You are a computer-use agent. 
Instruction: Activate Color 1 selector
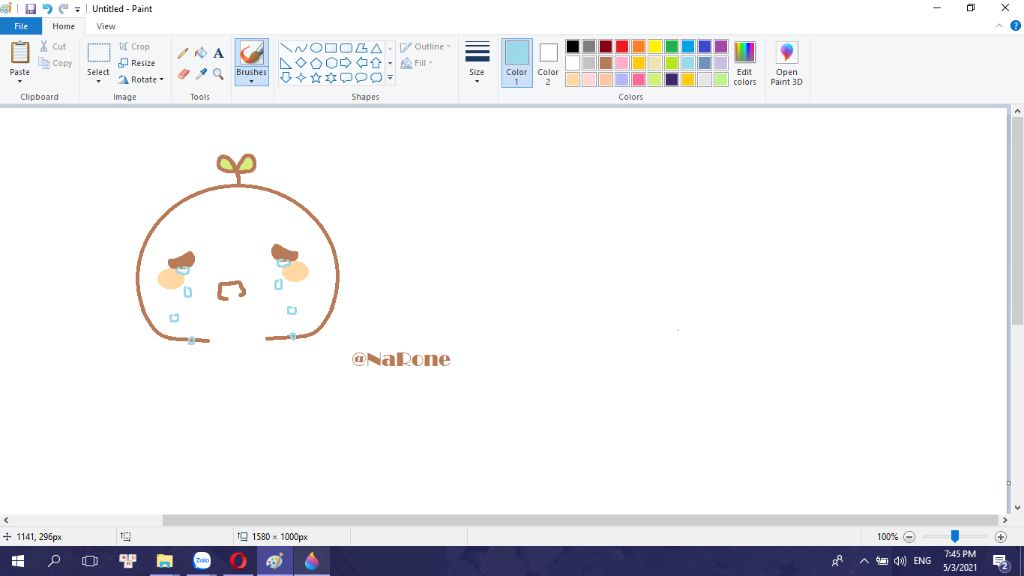tap(517, 63)
